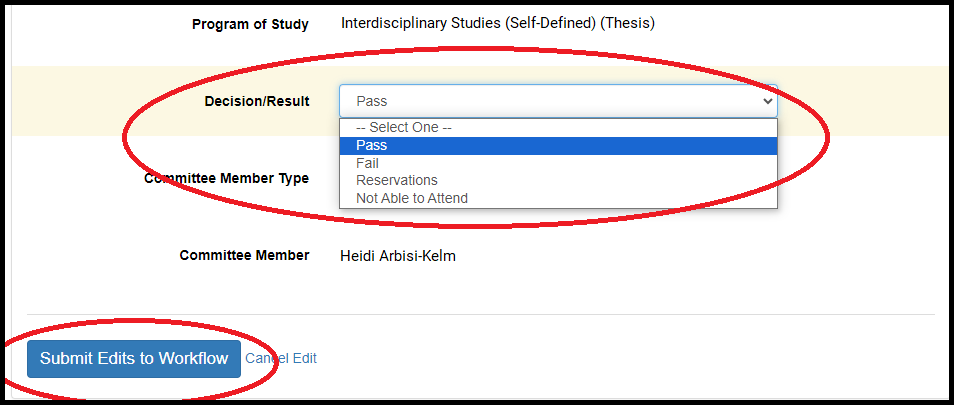Click the 'Pass' text in the closed select box
Image resolution: width=954 pixels, height=405 pixels.
(371, 101)
